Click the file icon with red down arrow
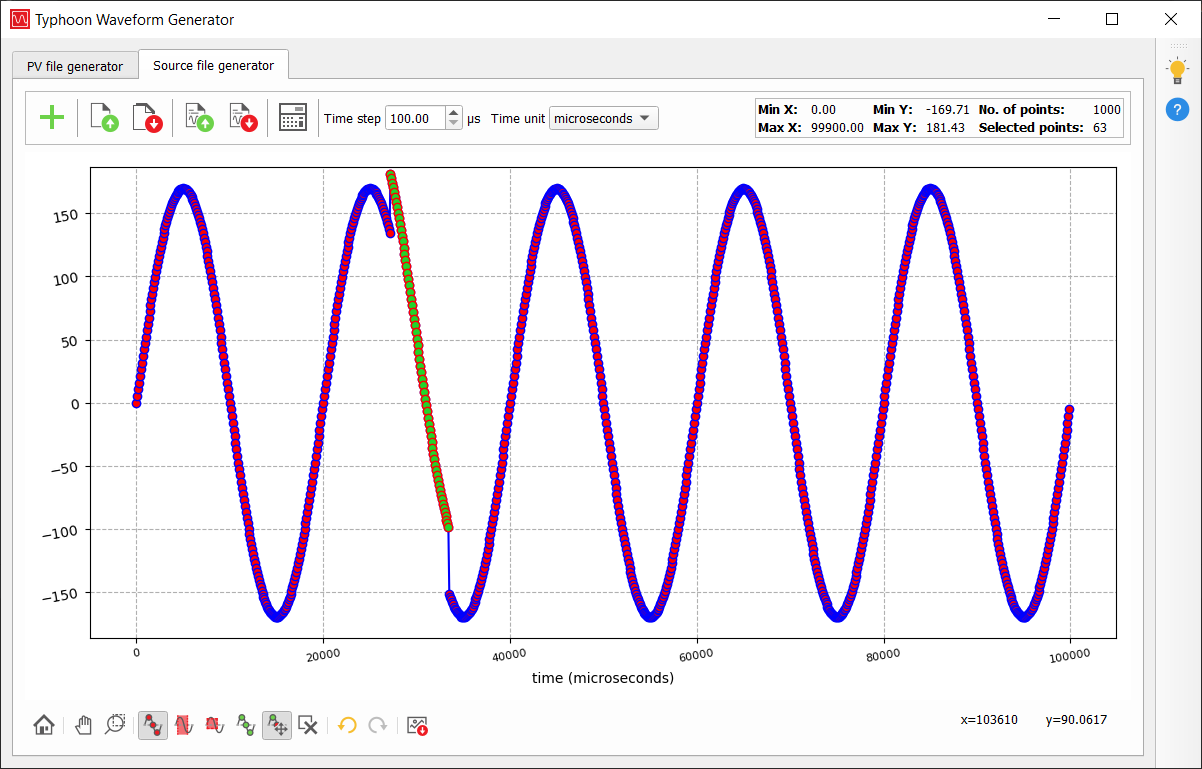1202x769 pixels. click(x=147, y=118)
